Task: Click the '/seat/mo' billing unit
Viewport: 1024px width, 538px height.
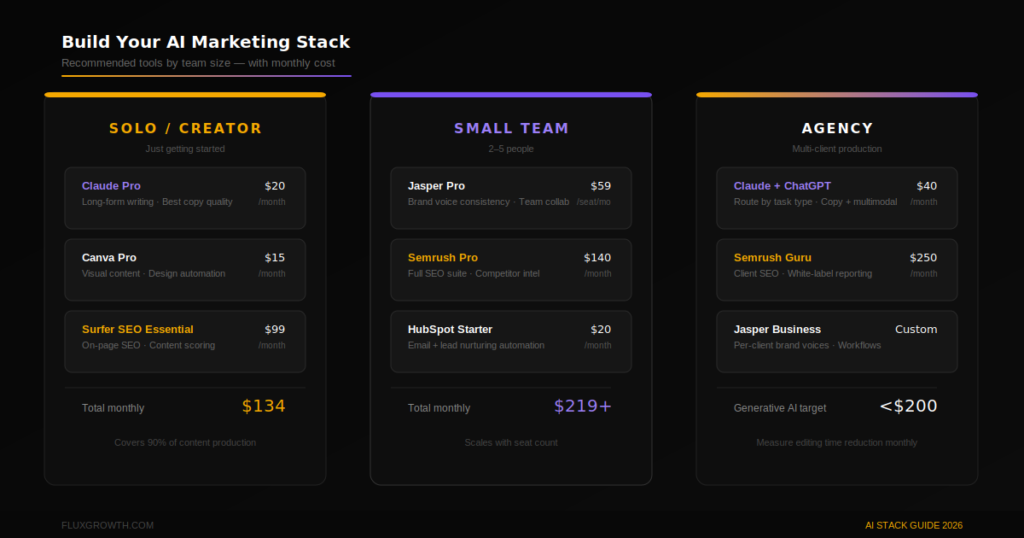Action: [x=594, y=202]
